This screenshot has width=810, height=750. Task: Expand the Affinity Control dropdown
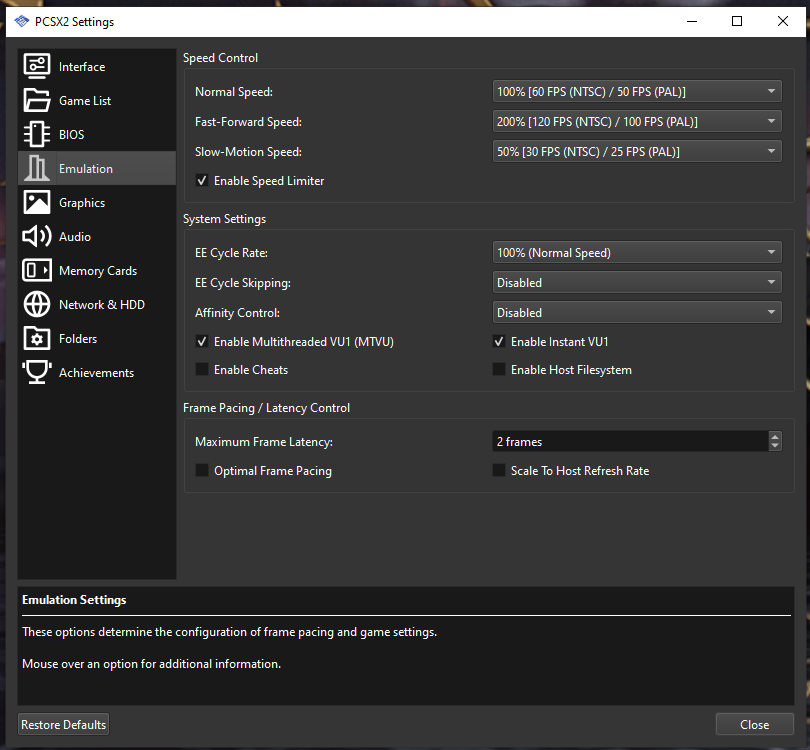[637, 313]
